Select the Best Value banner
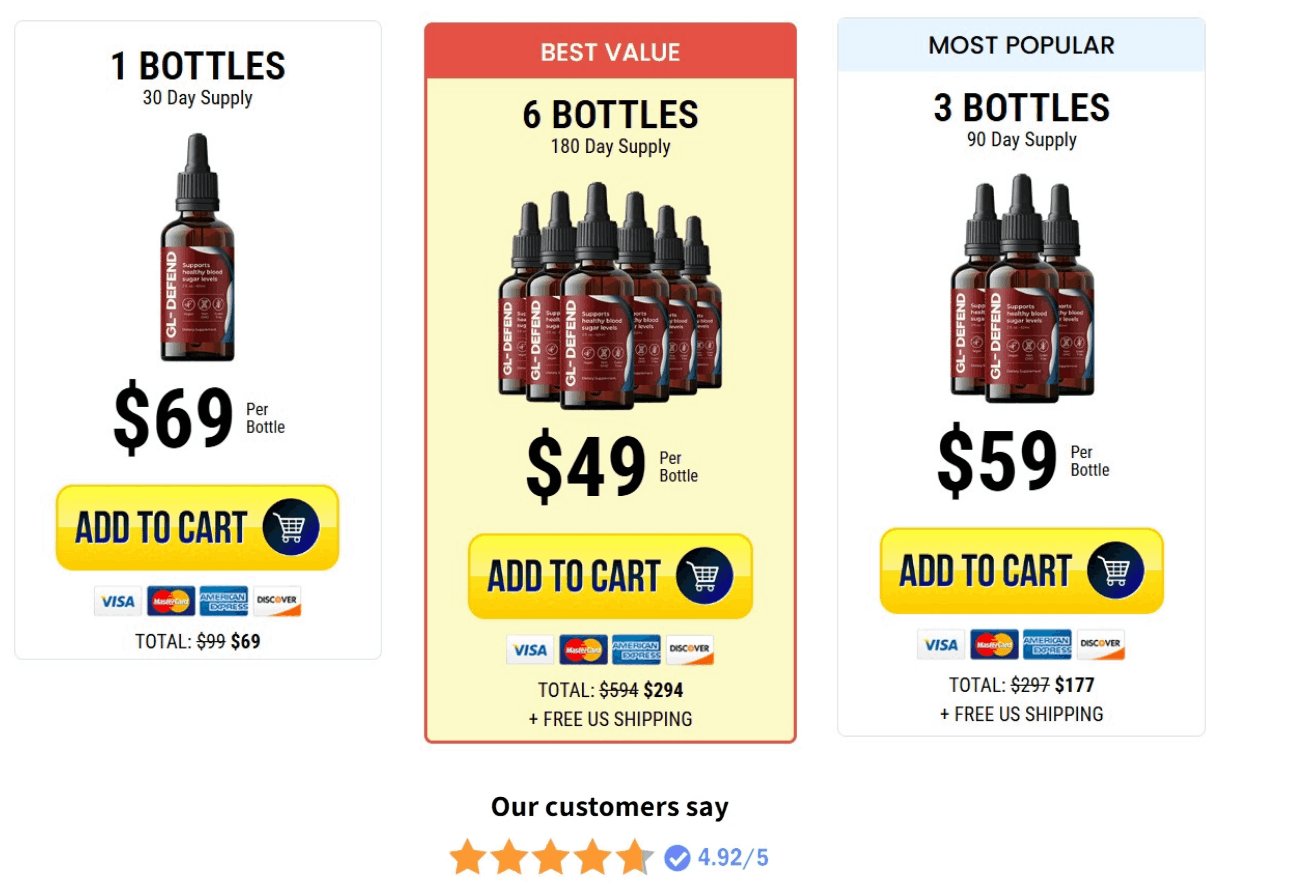Image resolution: width=1291 pixels, height=888 pixels. 610,52
